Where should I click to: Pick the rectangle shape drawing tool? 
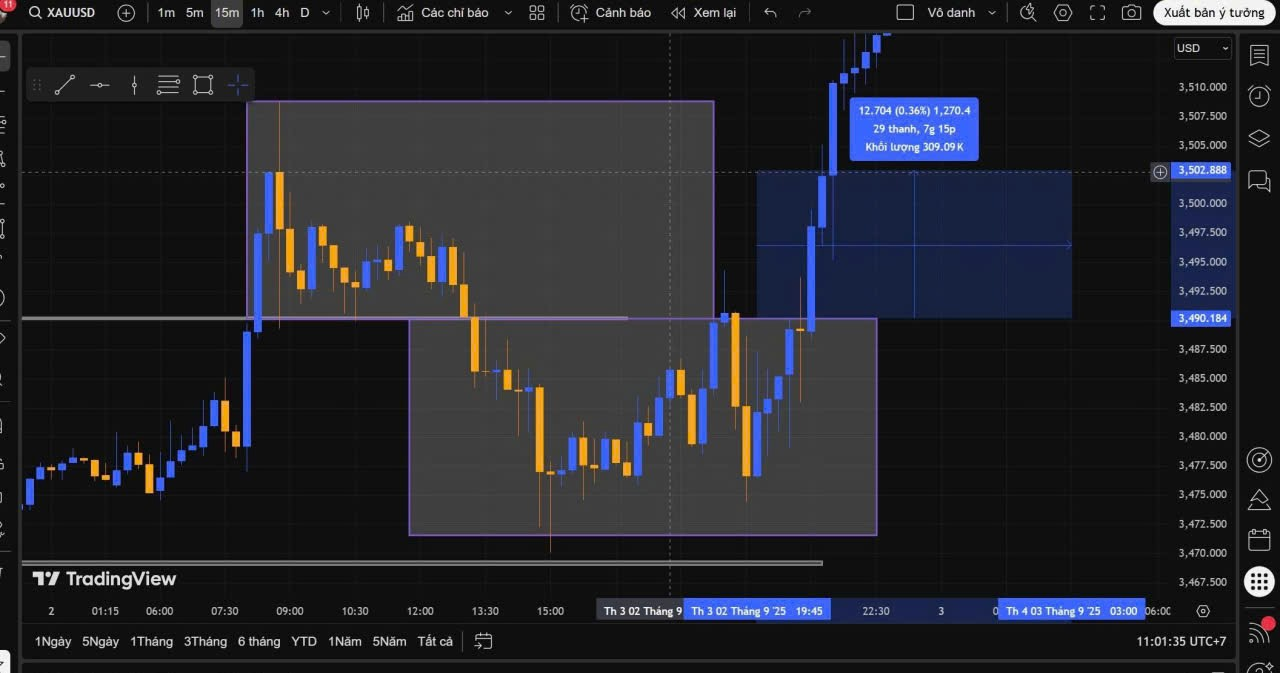pos(203,85)
